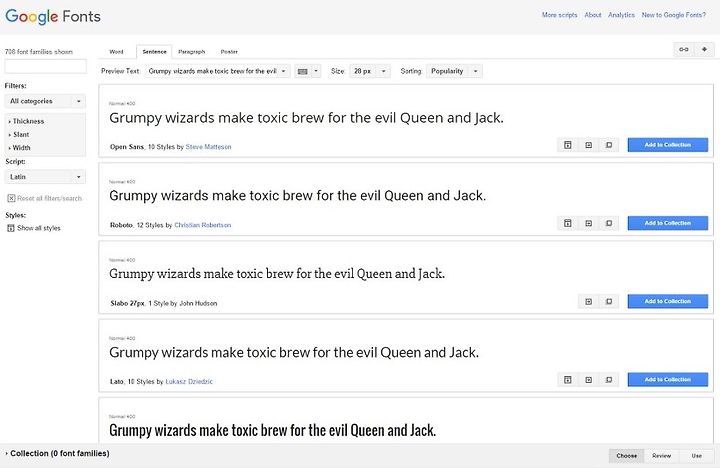Open Lukasz Dziedzic designer link
720x468 pixels.
pyautogui.click(x=189, y=382)
